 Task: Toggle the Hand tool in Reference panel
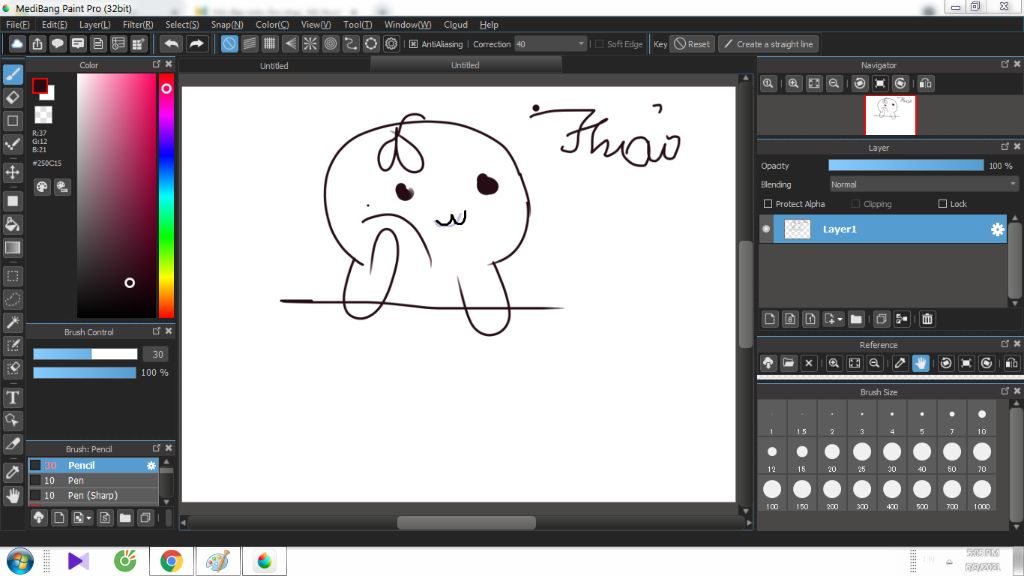pos(920,363)
